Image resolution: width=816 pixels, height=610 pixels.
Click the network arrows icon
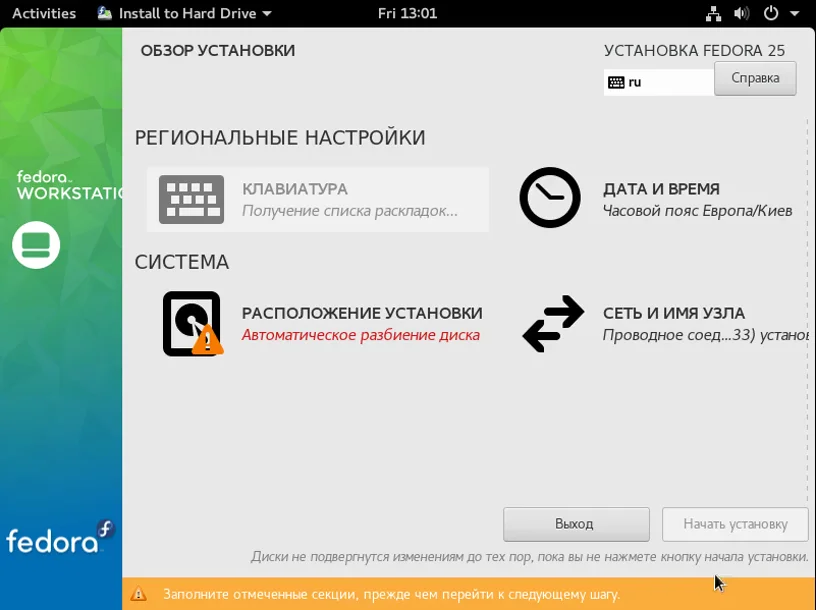point(553,324)
